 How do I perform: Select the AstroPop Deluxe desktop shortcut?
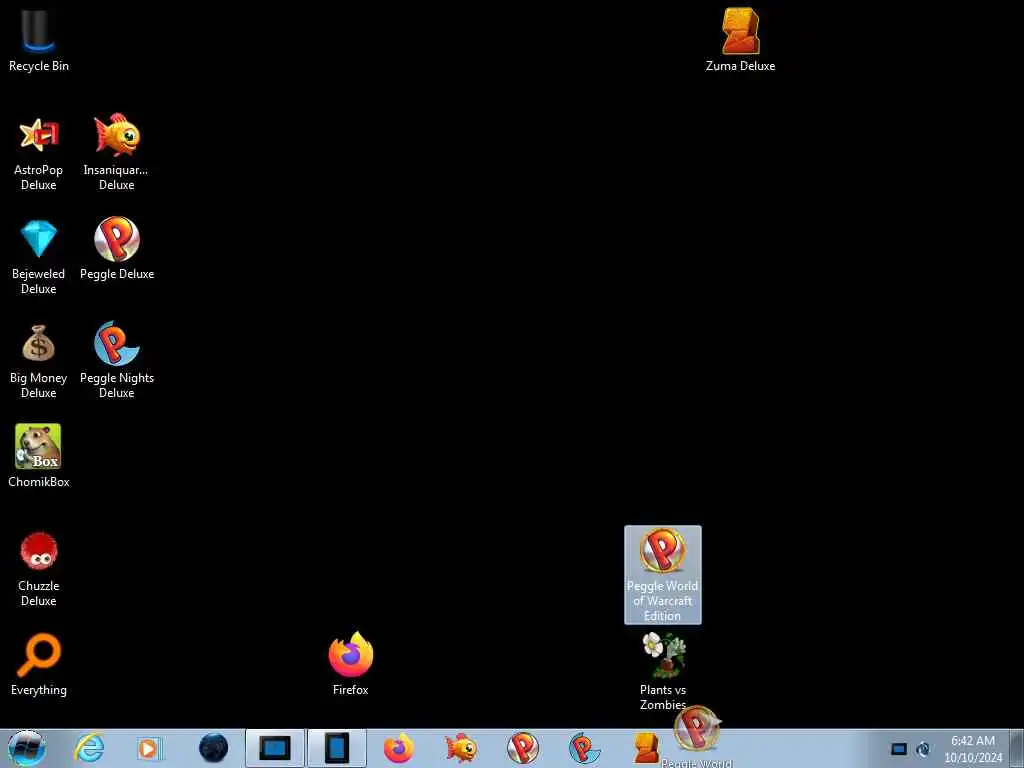point(39,153)
